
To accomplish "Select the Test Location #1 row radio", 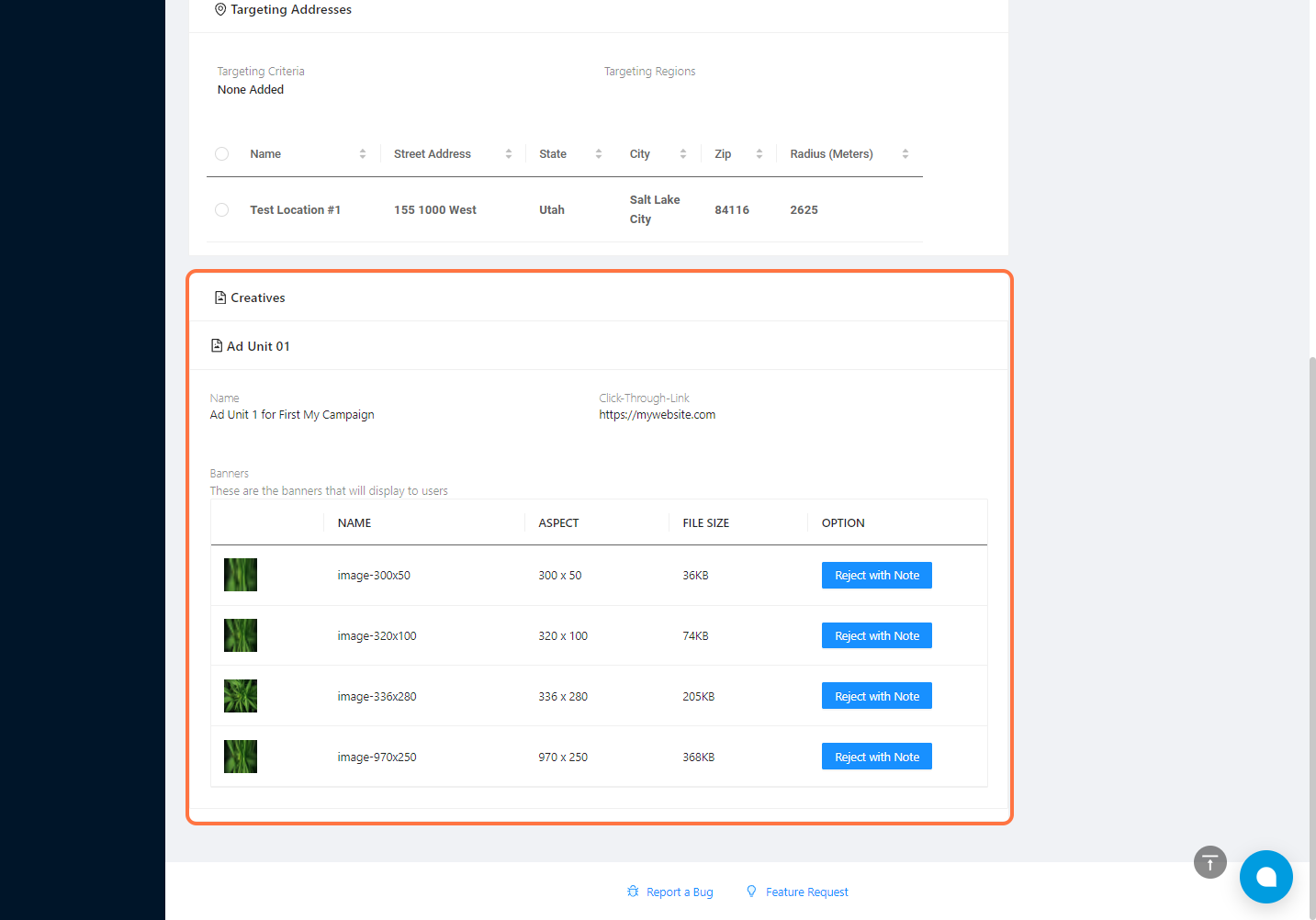I will pos(221,210).
